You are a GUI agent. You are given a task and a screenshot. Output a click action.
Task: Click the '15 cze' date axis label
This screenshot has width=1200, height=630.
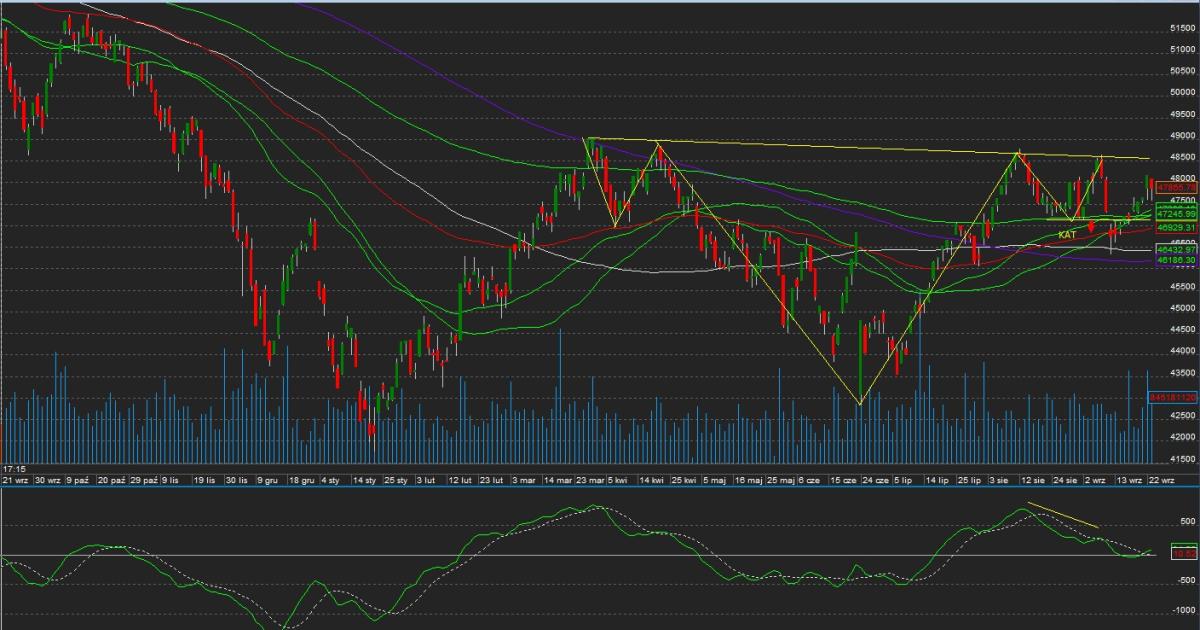click(x=844, y=481)
